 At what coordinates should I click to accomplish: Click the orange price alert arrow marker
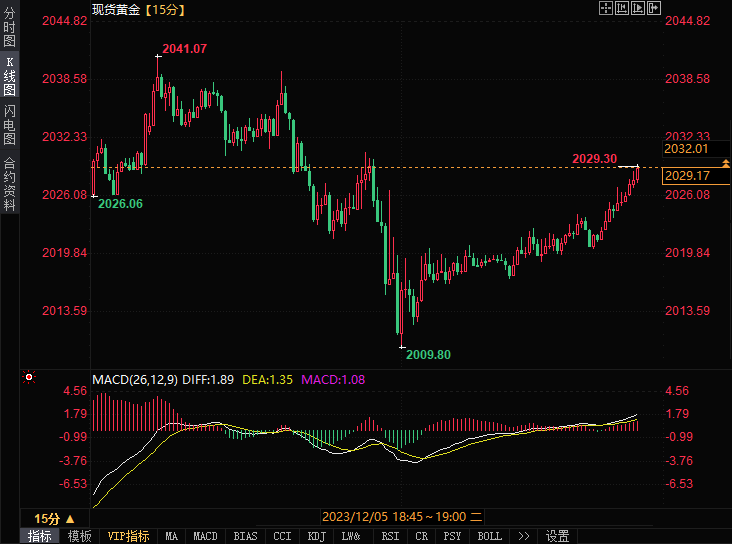pos(726,163)
